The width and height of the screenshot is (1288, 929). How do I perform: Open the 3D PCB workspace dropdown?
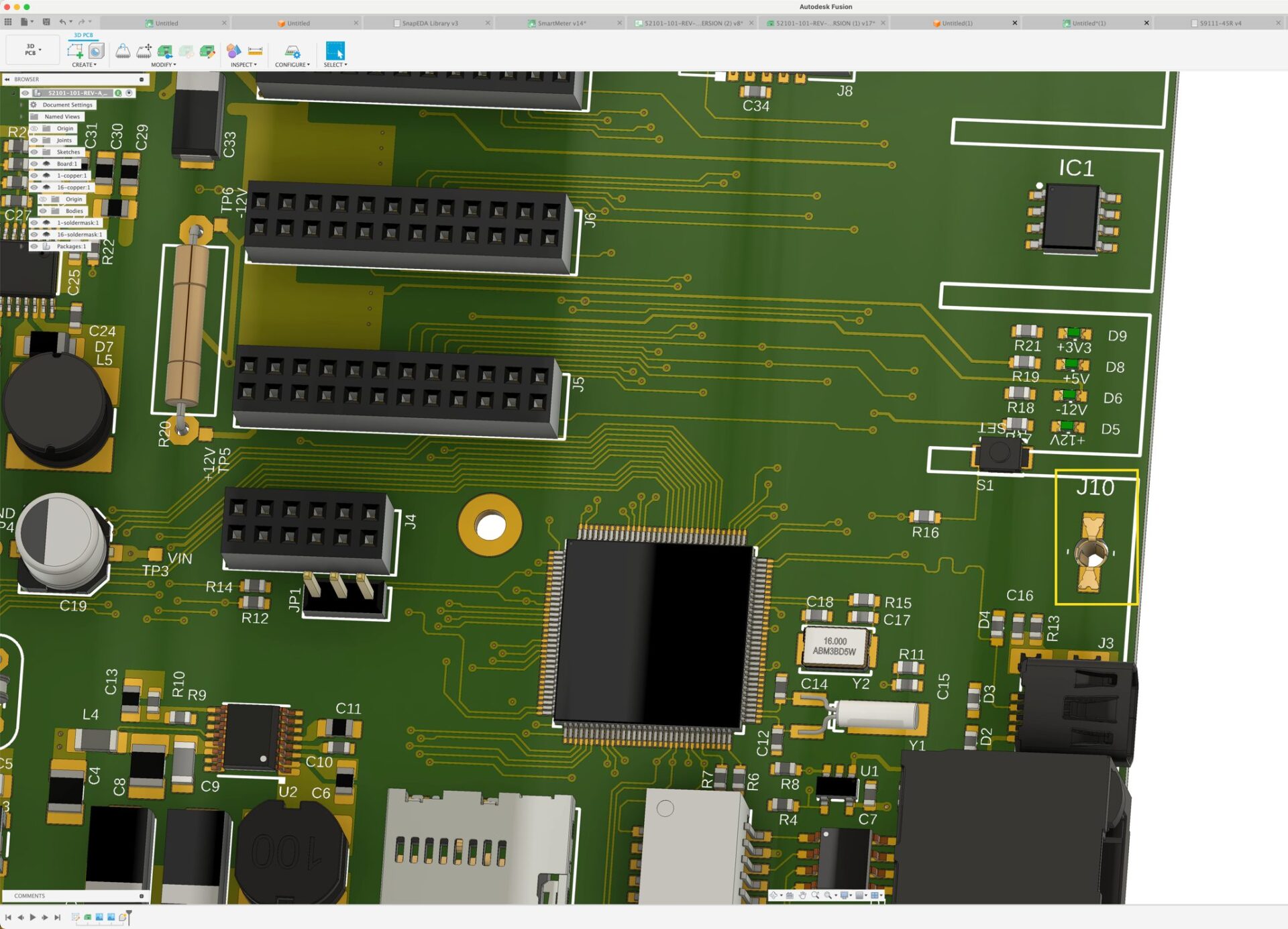click(32, 49)
